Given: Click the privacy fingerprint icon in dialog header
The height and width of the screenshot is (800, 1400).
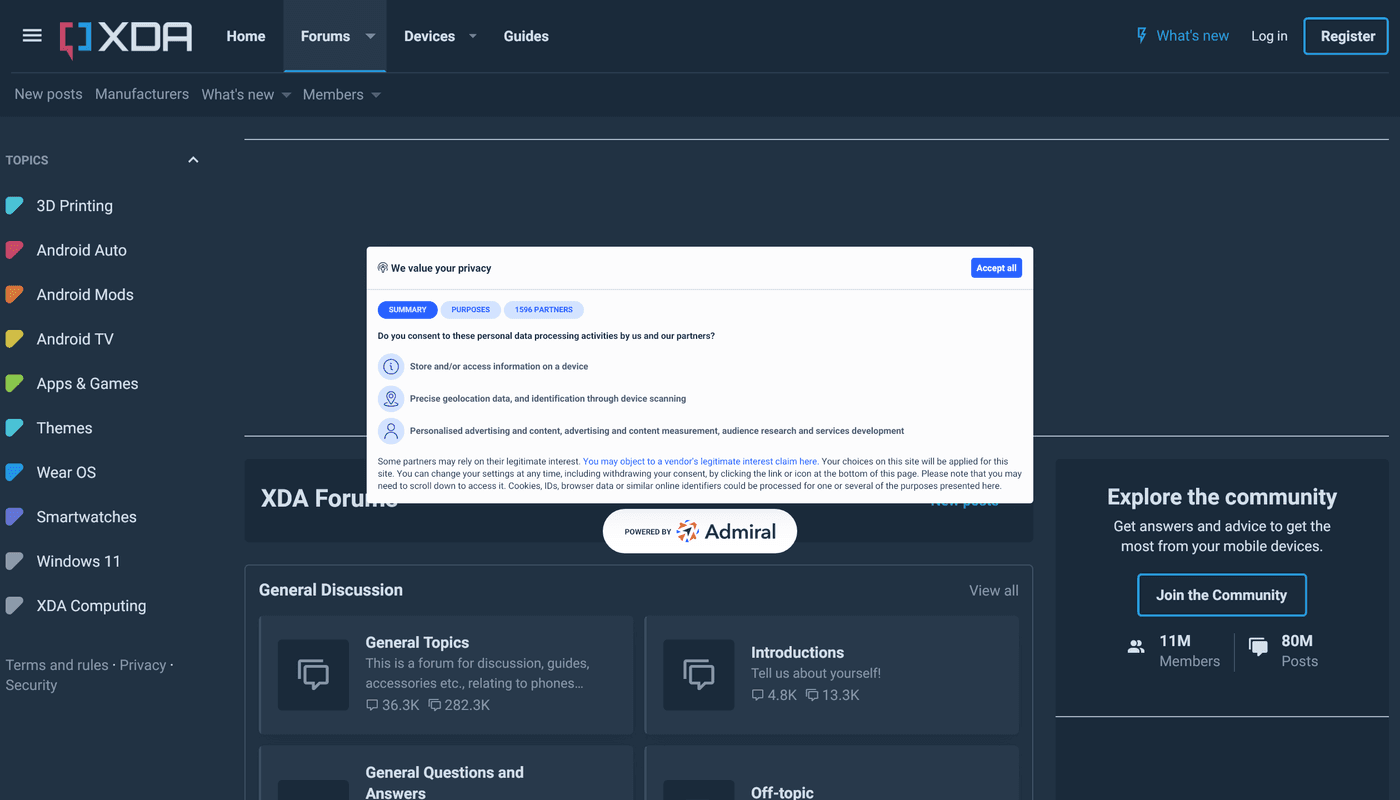Looking at the screenshot, I should point(383,268).
